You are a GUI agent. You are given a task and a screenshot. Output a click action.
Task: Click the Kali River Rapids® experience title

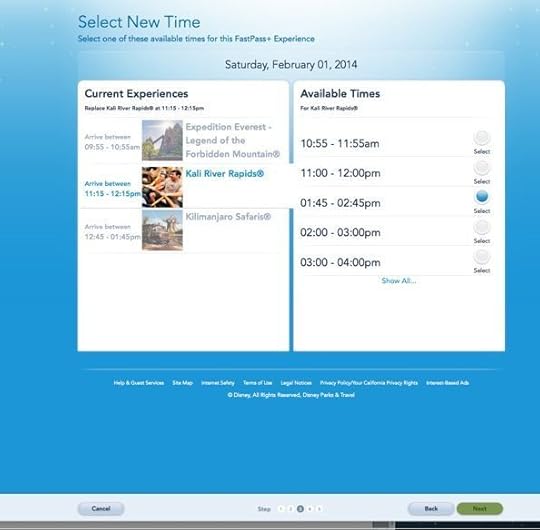pos(225,174)
